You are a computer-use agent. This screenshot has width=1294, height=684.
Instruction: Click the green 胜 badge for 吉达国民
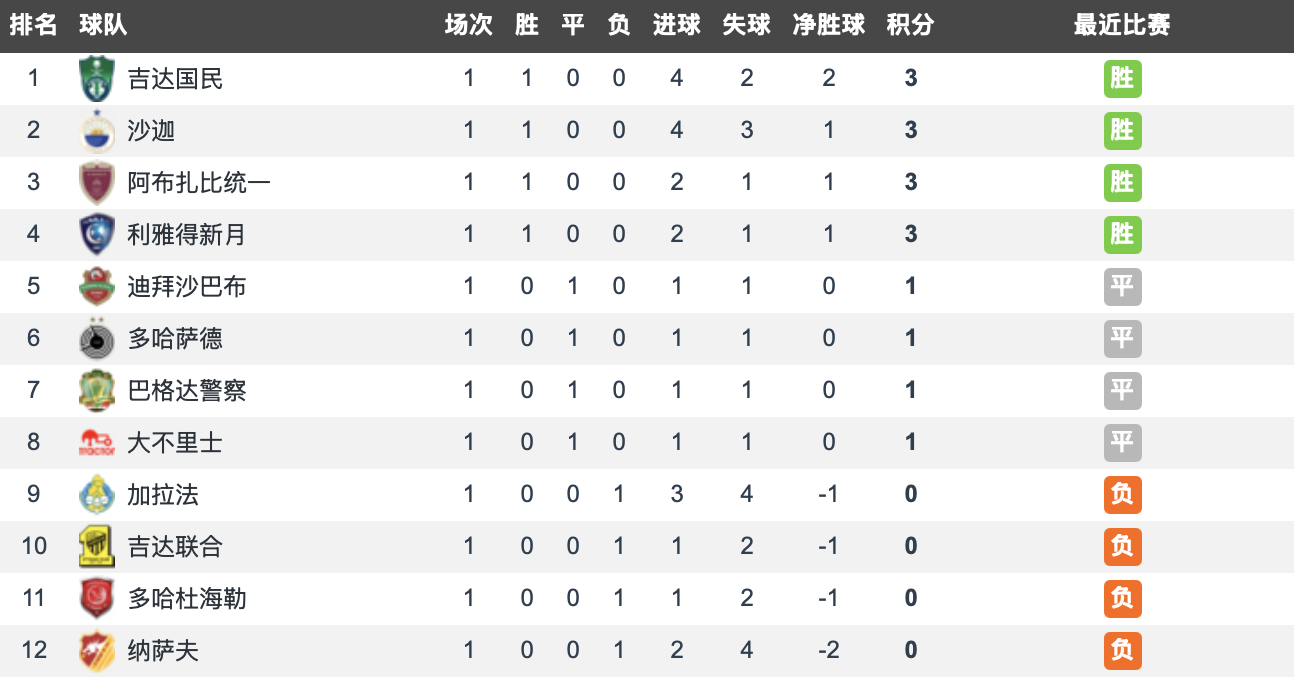point(1122,79)
